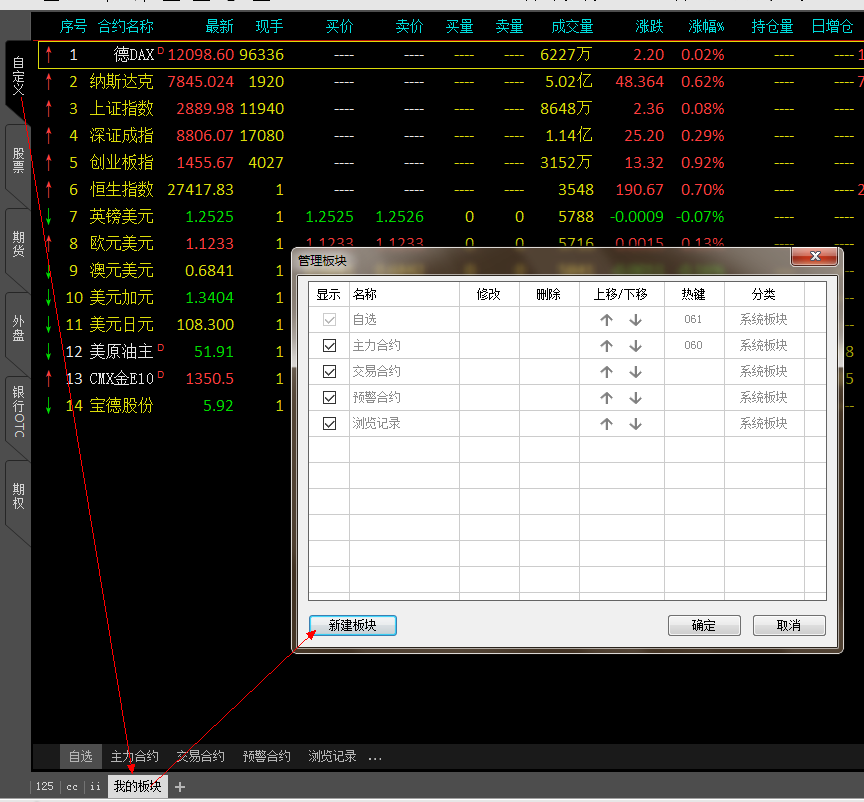Confirm changes with the 确定 button

coord(704,625)
